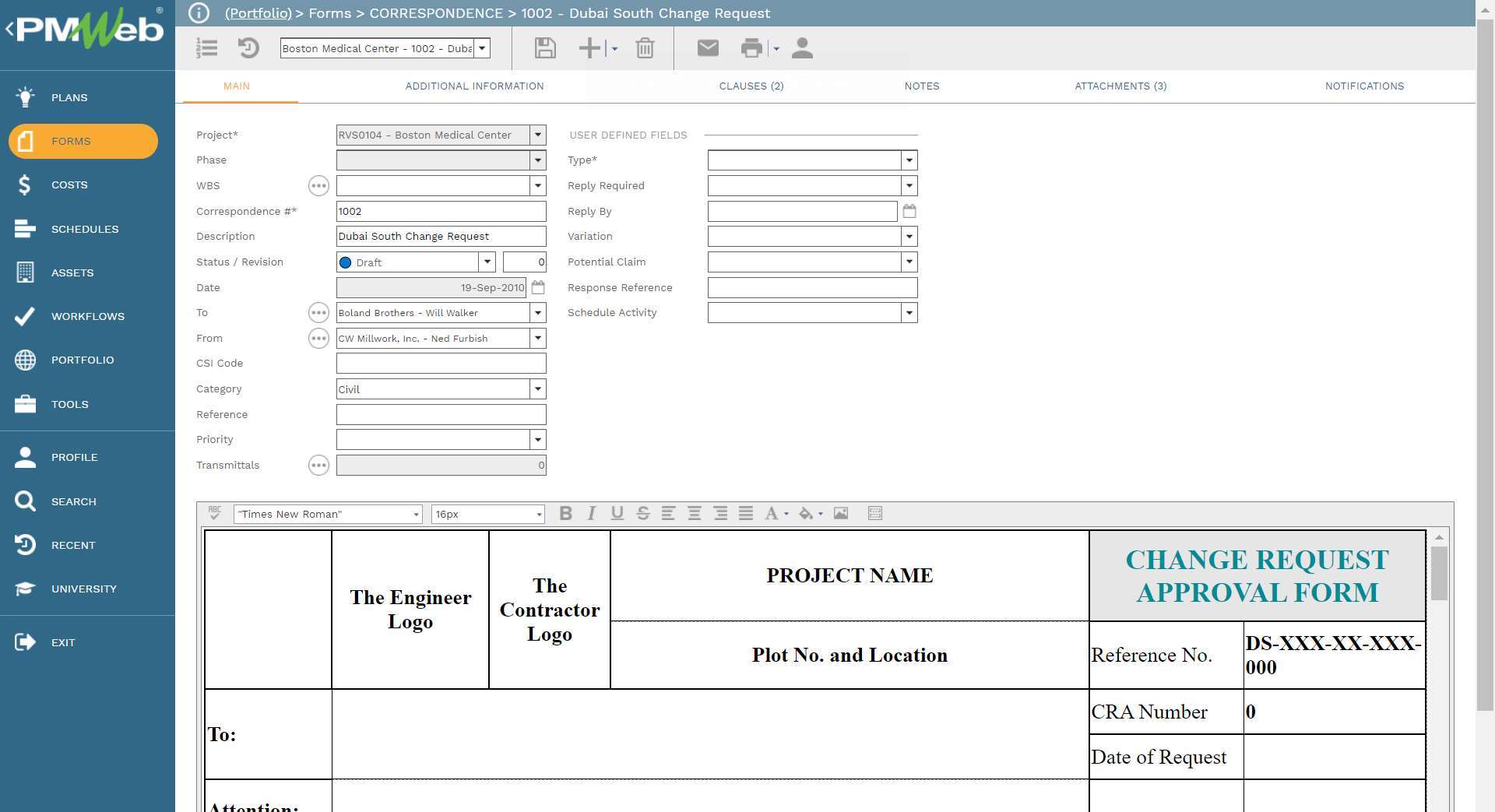This screenshot has height=812, width=1495.
Task: Open the font color picker in editor
Action: click(776, 513)
